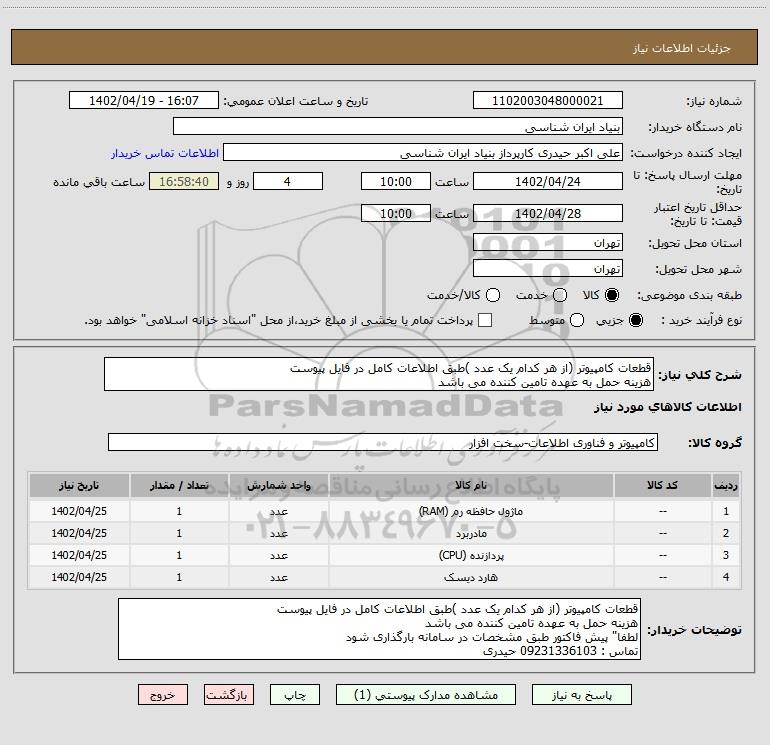This screenshot has width=770, height=745.
Task: Select the پردازنده (CPU) item cell
Action: coord(471,555)
